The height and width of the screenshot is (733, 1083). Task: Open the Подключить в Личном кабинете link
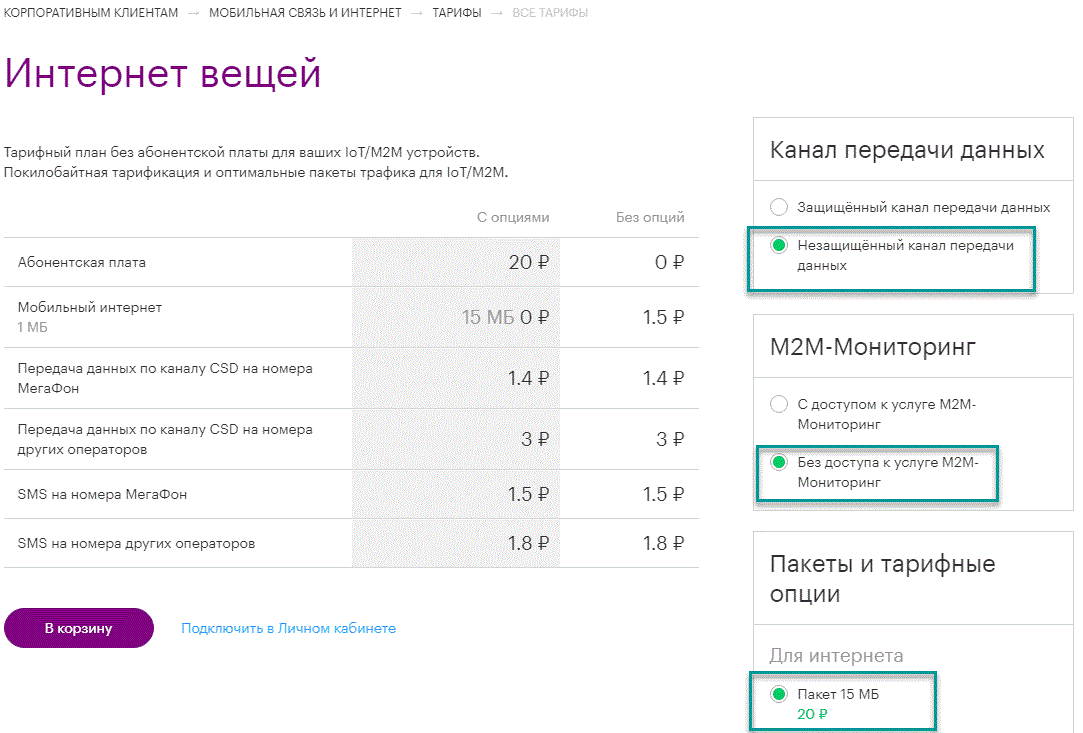pyautogui.click(x=288, y=628)
